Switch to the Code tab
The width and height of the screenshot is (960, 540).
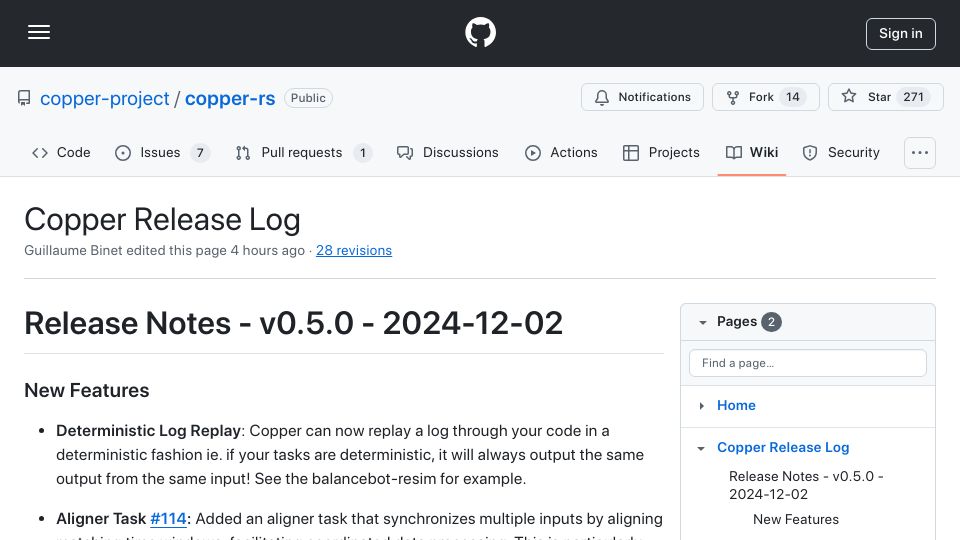[61, 152]
